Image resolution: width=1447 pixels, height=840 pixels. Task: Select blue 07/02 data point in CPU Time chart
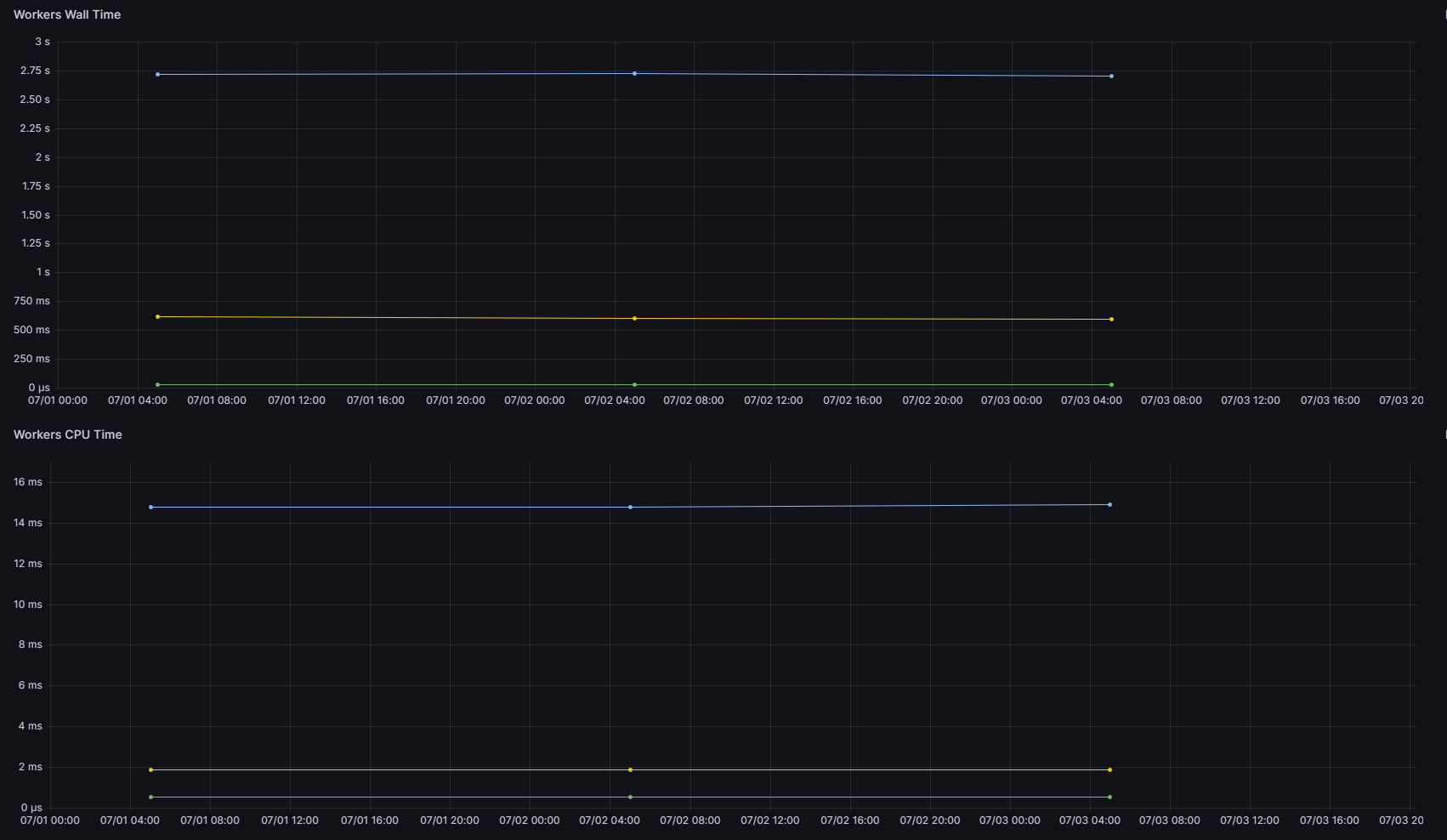tap(630, 508)
